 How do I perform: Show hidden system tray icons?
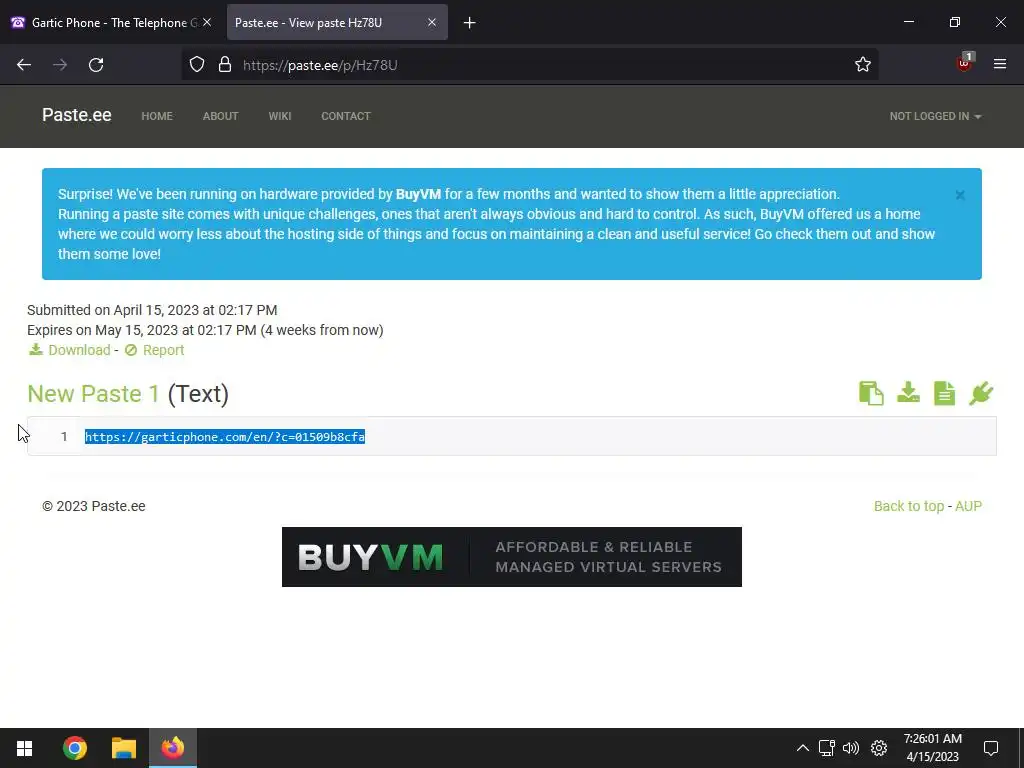803,748
